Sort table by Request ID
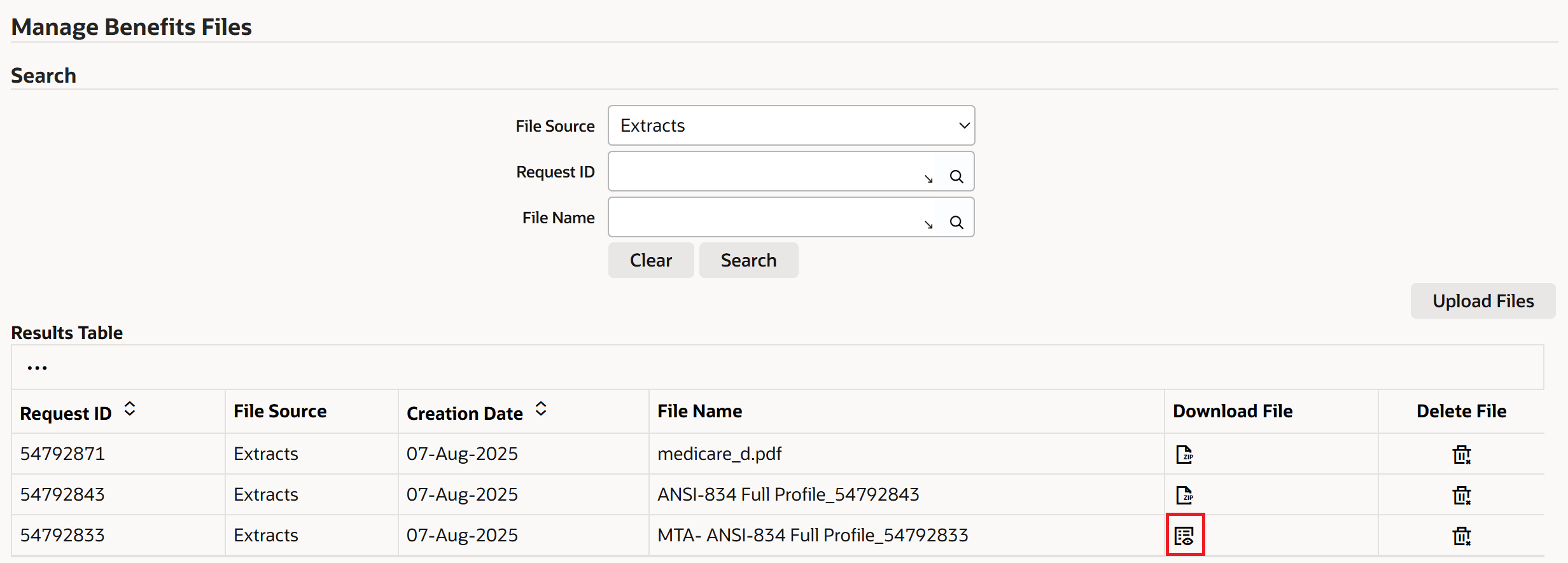This screenshot has width=1568, height=563. (x=130, y=409)
